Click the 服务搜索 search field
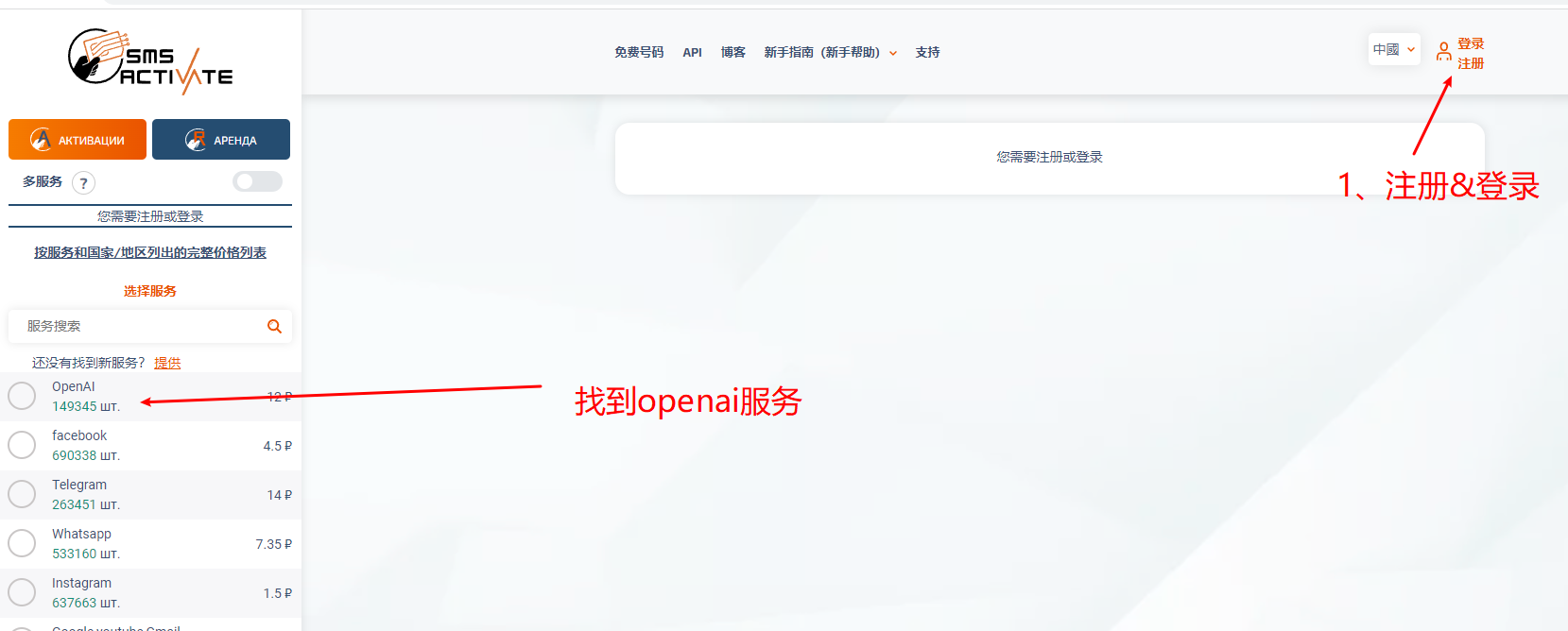The height and width of the screenshot is (631, 1568). coord(150,326)
